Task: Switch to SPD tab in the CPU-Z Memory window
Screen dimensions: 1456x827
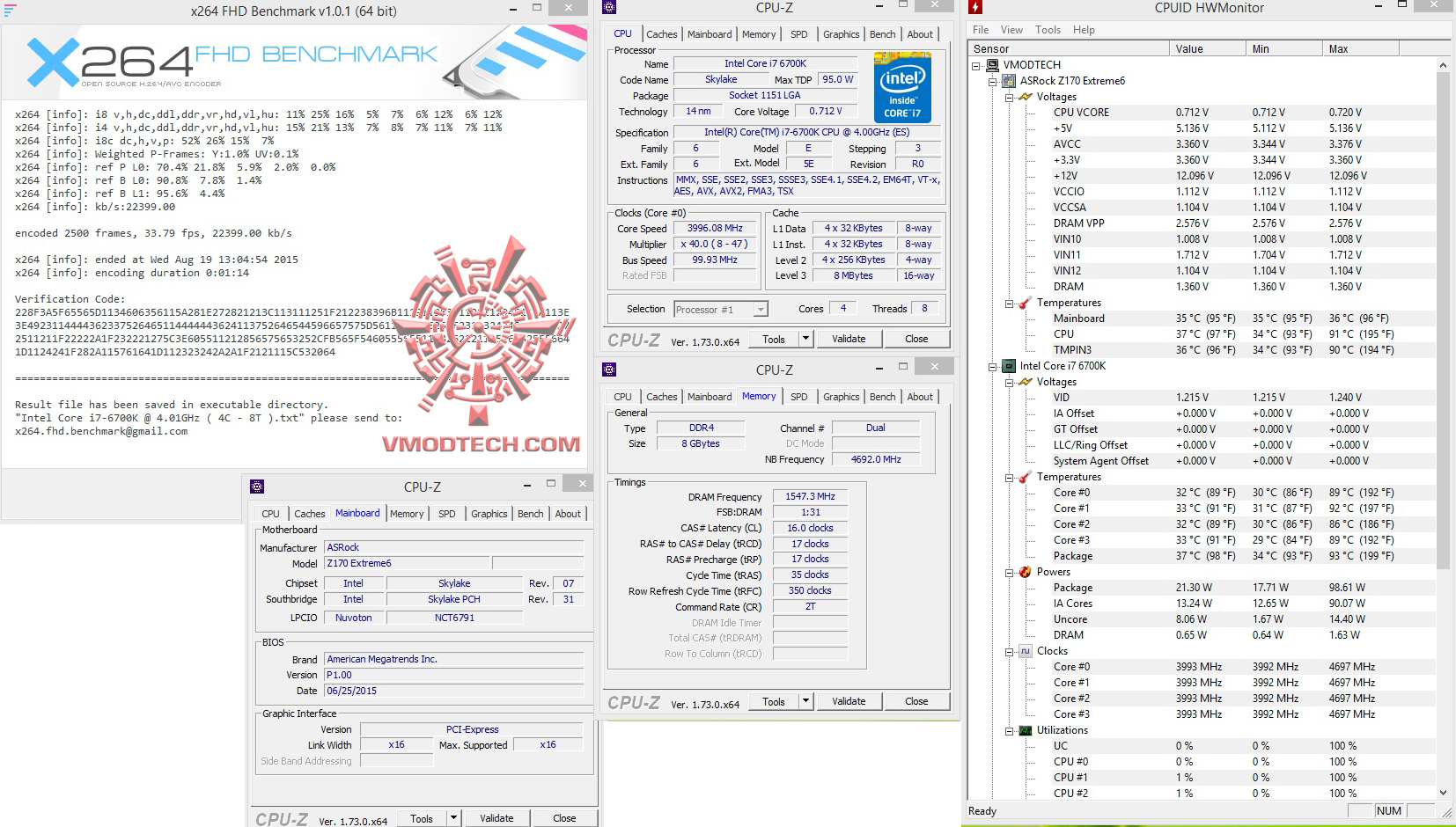Action: click(798, 397)
